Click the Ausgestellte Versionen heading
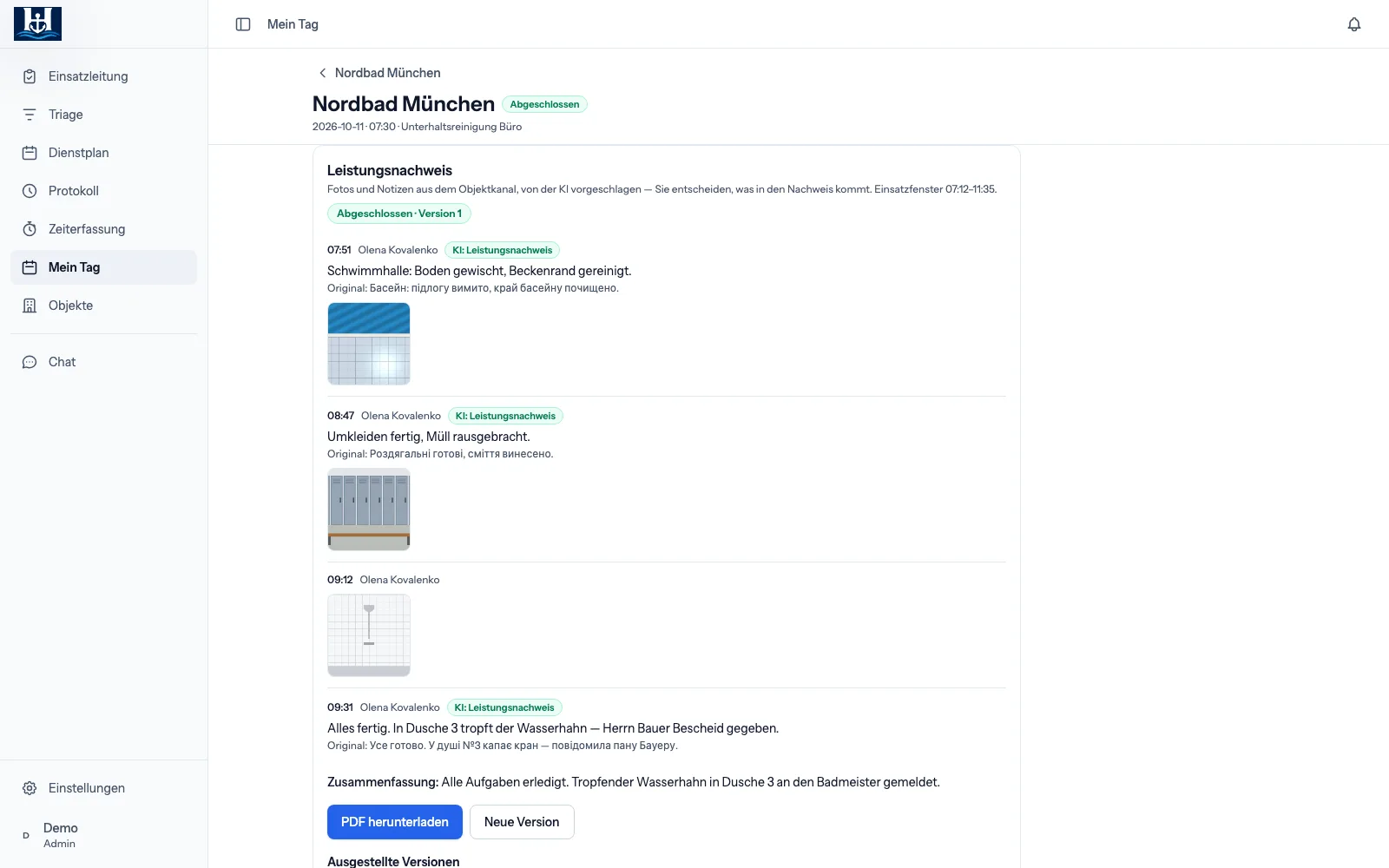Screen dimensions: 1389x868 click(393, 861)
